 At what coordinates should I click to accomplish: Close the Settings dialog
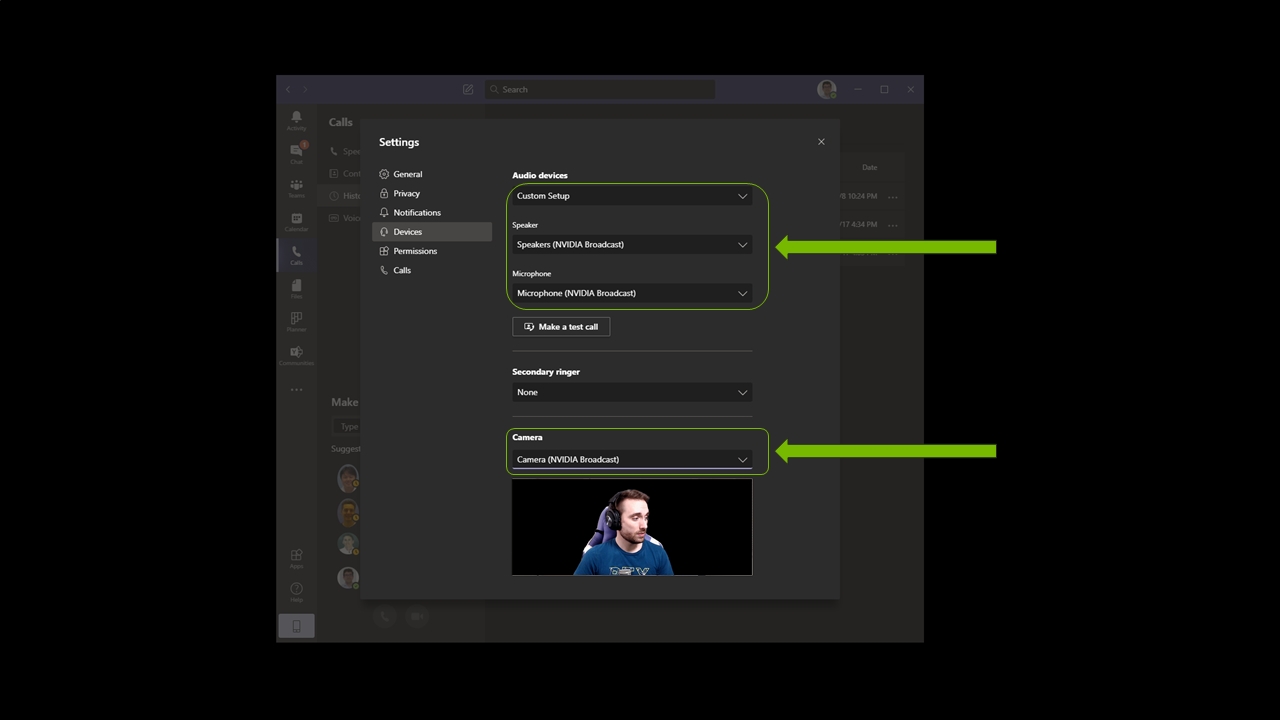(x=821, y=142)
